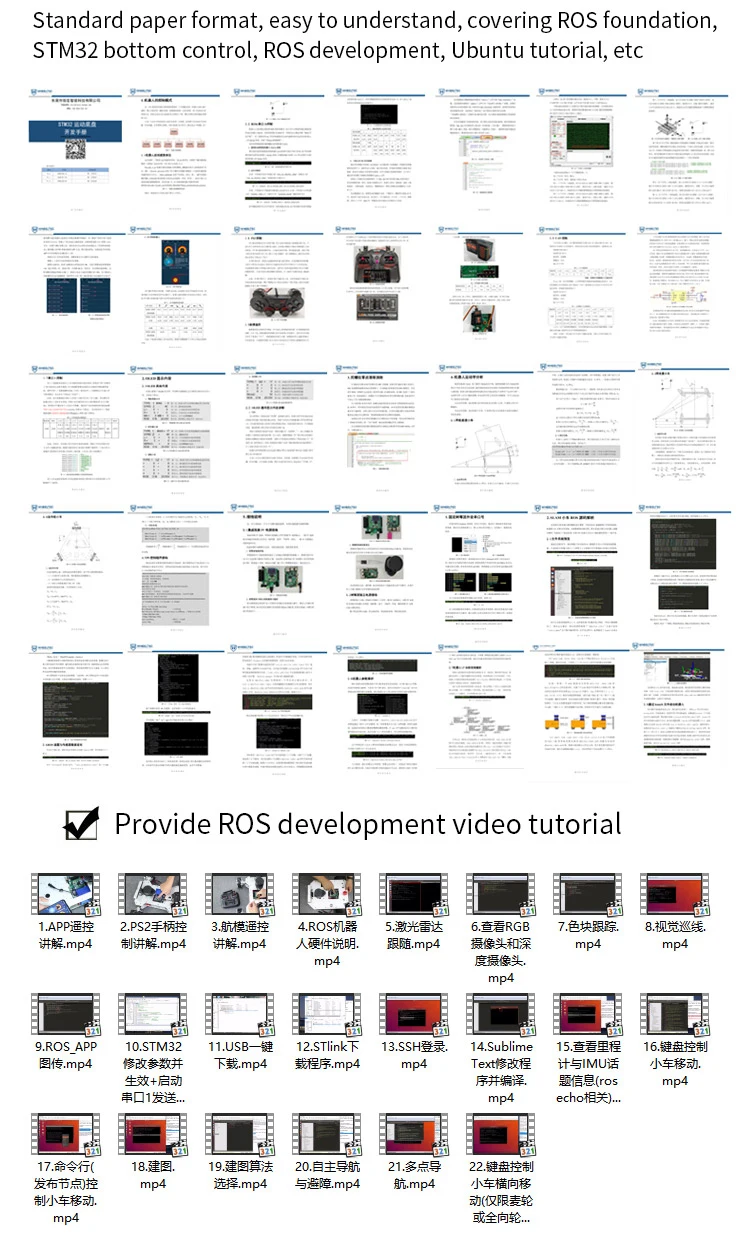Image resolution: width=750 pixels, height=1238 pixels.
Task: Select the 21.多点导航.mp4 file name
Action: 413,1175
